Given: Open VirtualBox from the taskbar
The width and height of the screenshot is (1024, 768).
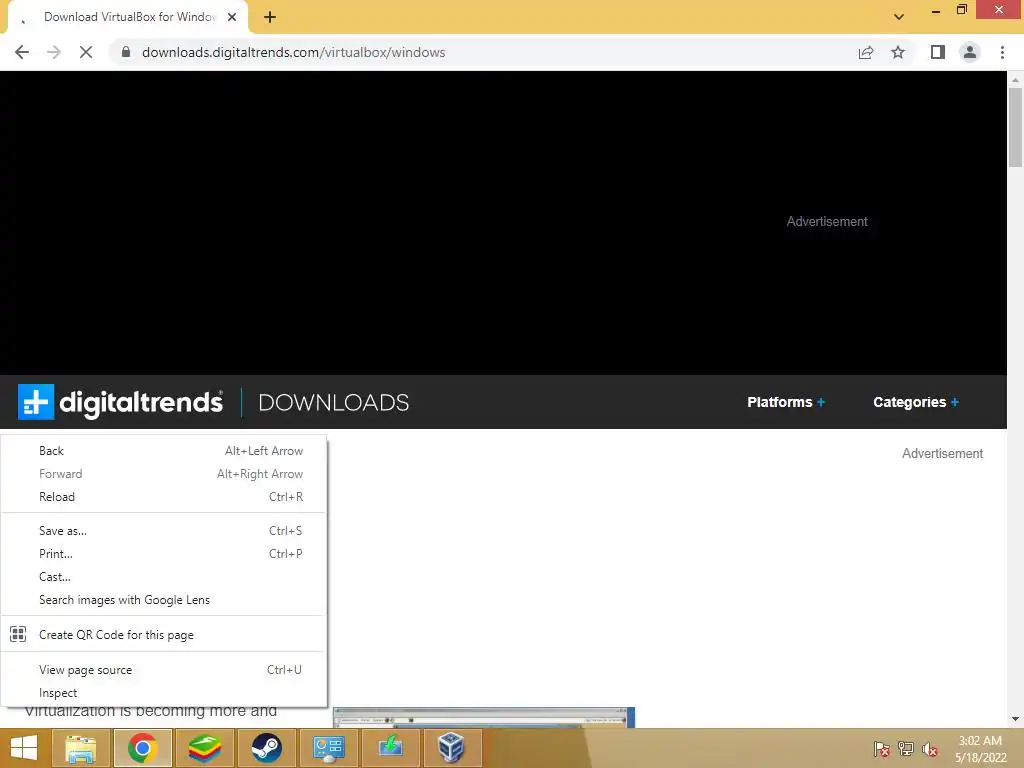Looking at the screenshot, I should click(x=452, y=748).
